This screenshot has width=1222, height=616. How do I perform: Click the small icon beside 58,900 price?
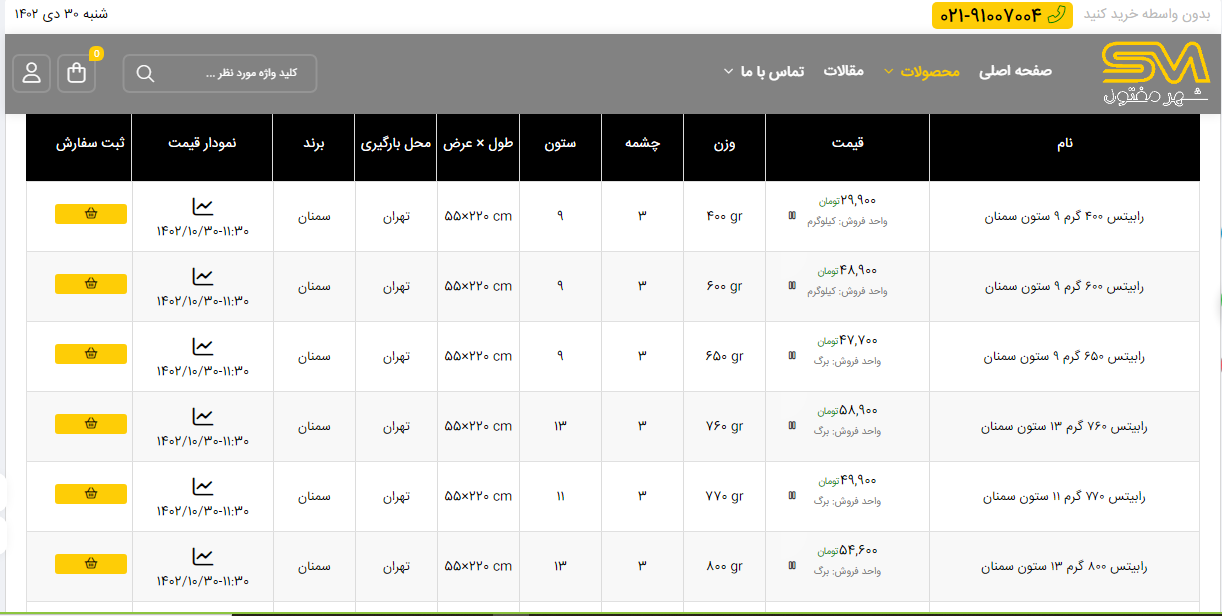pos(792,425)
